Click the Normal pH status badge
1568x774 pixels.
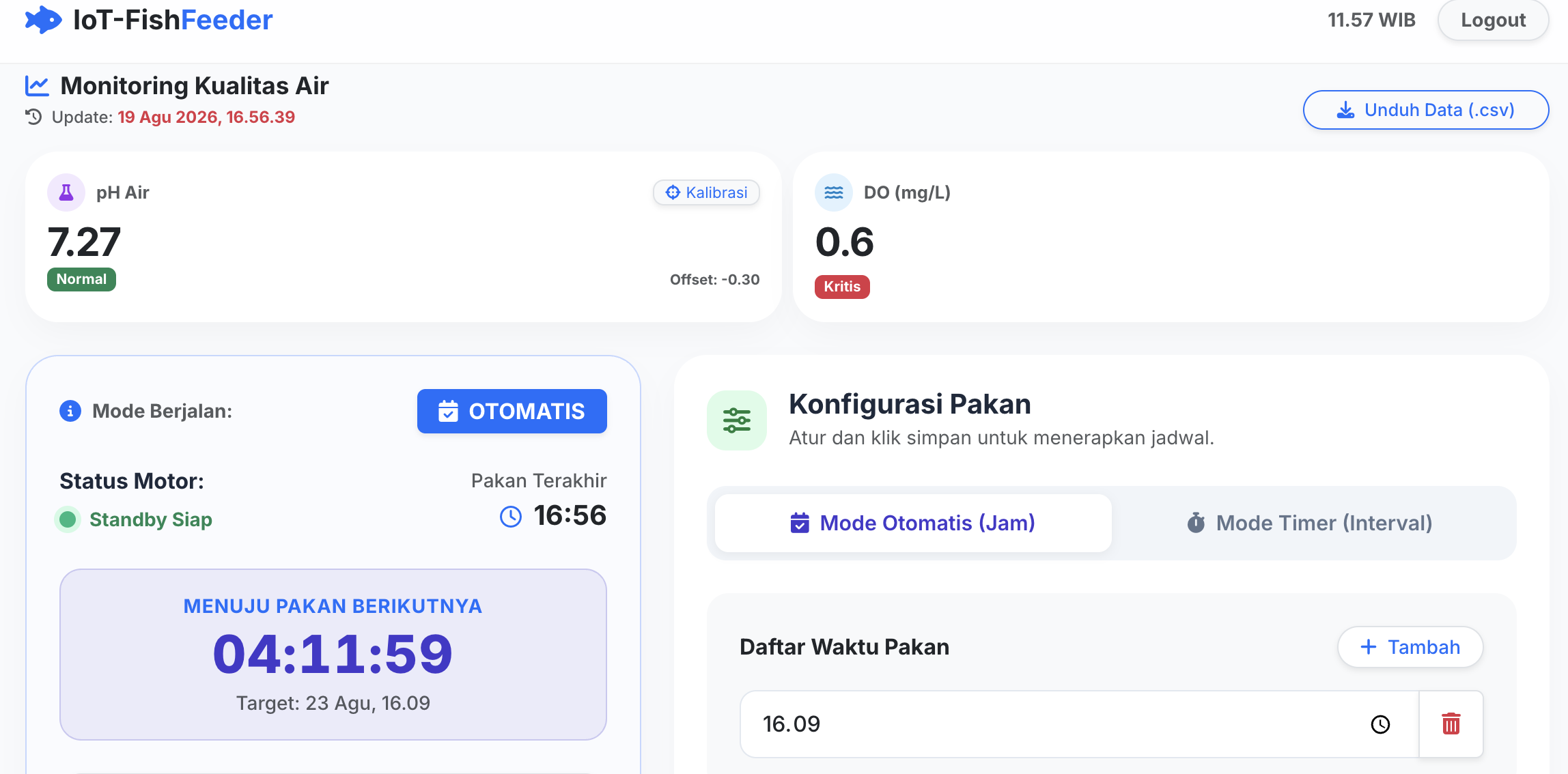pyautogui.click(x=81, y=279)
